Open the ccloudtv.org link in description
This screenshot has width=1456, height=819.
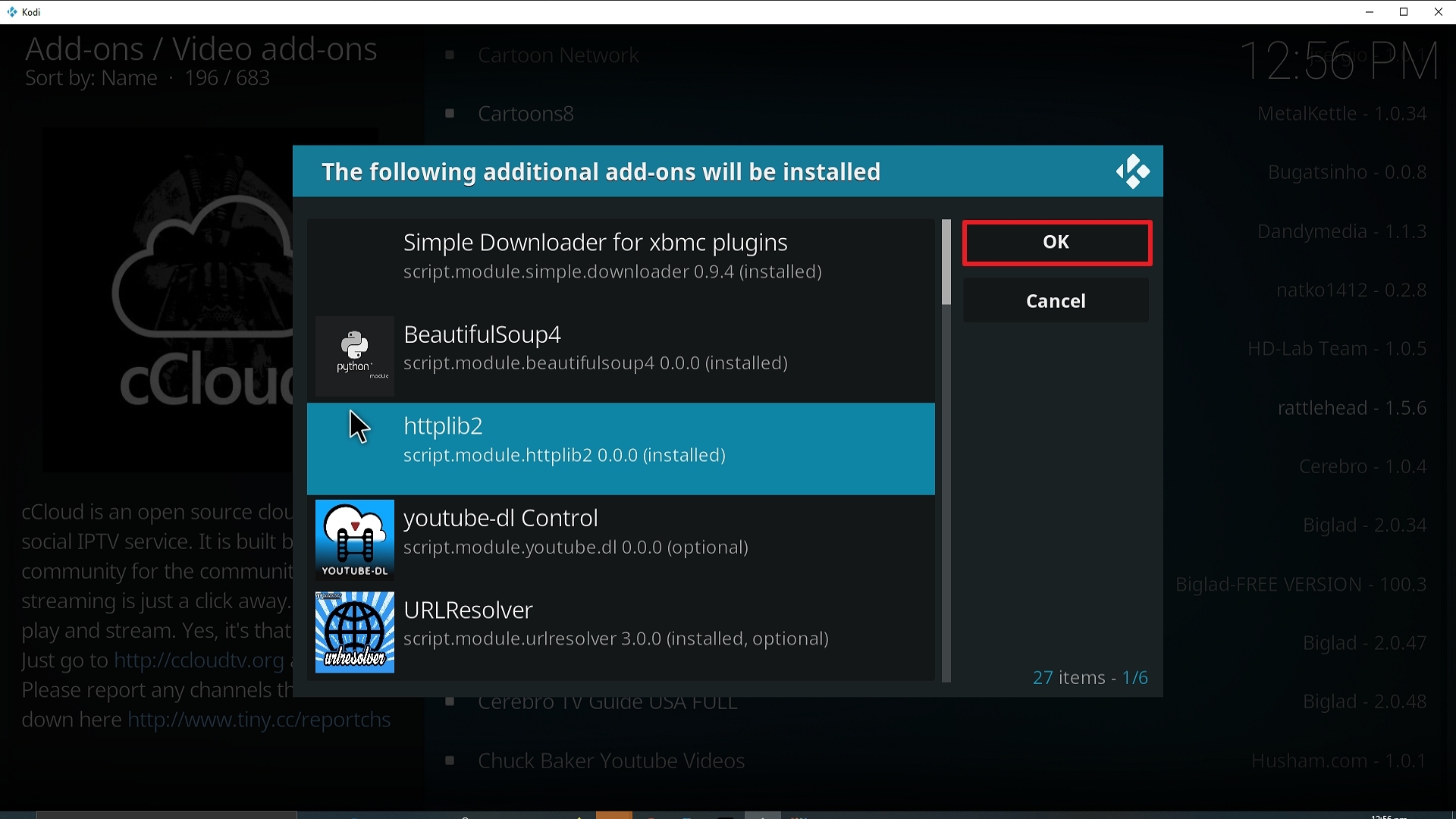(x=199, y=661)
